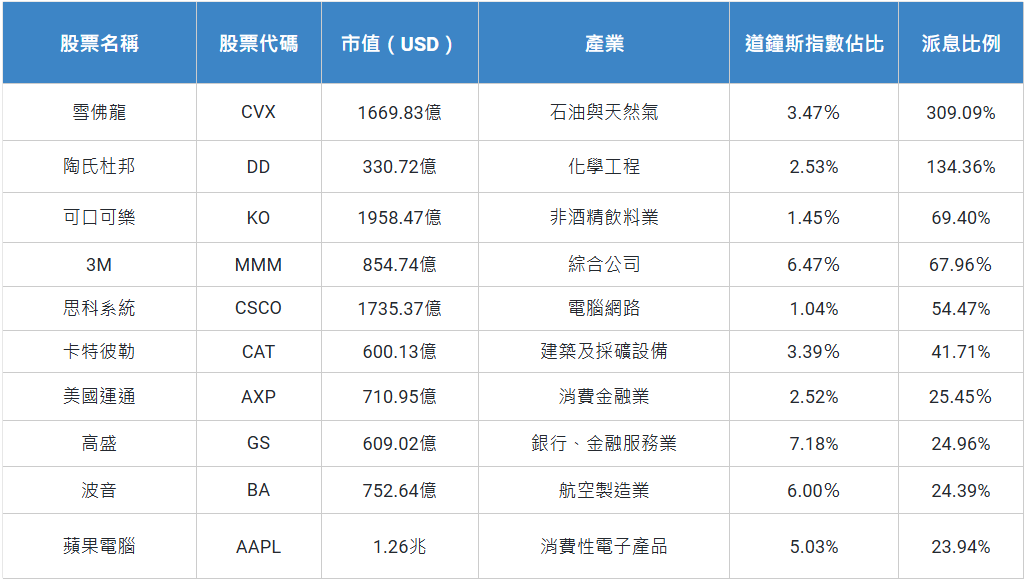Click the 道鐘斯指數佔比 column header
This screenshot has width=1026, height=581.
(x=814, y=43)
